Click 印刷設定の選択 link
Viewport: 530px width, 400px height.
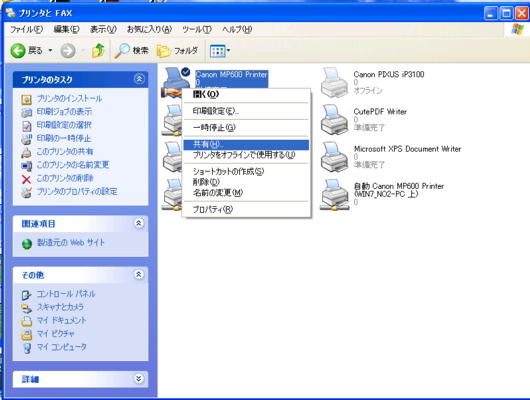[64, 125]
